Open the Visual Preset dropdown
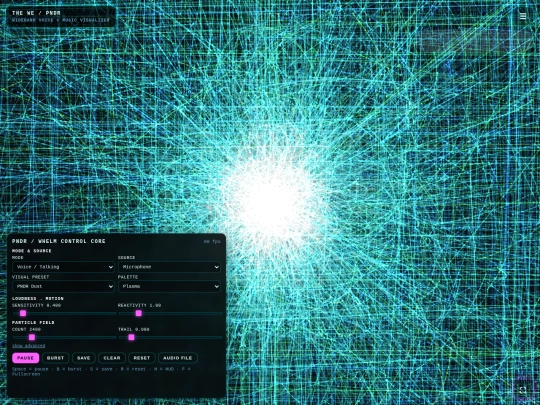The height and width of the screenshot is (405, 540). (x=63, y=286)
